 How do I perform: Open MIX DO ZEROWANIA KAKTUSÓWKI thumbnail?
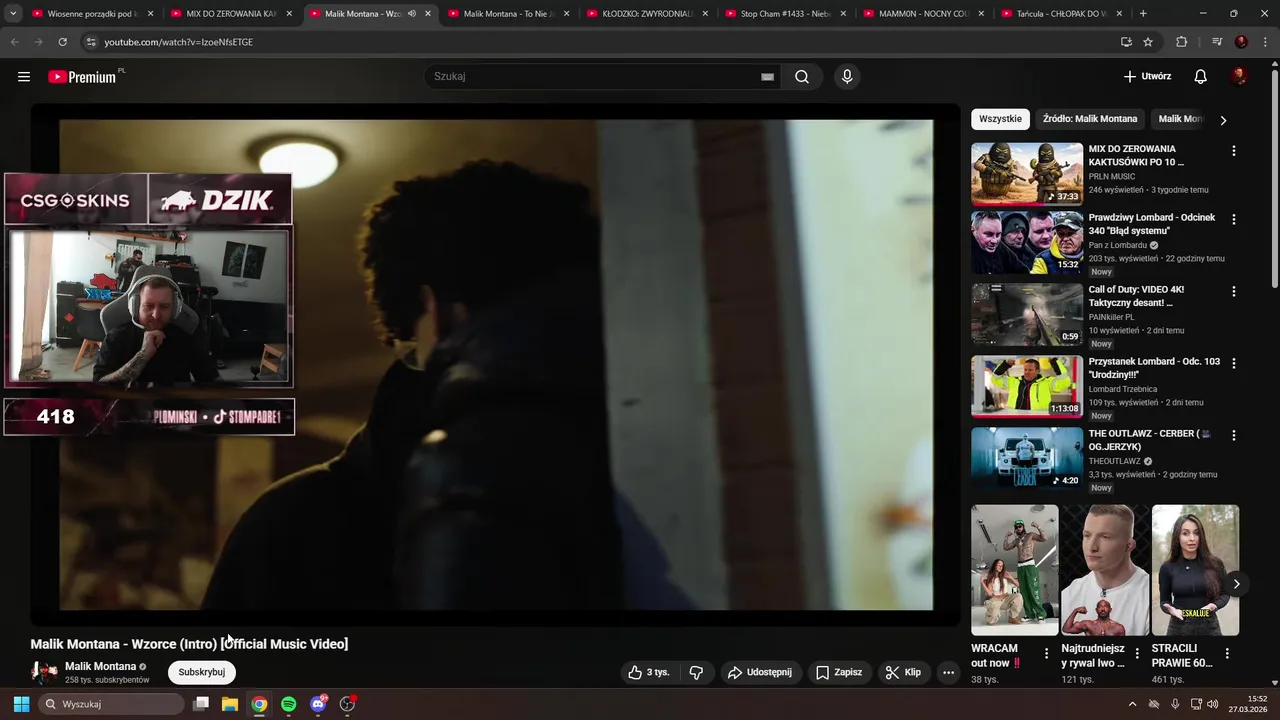[1027, 174]
